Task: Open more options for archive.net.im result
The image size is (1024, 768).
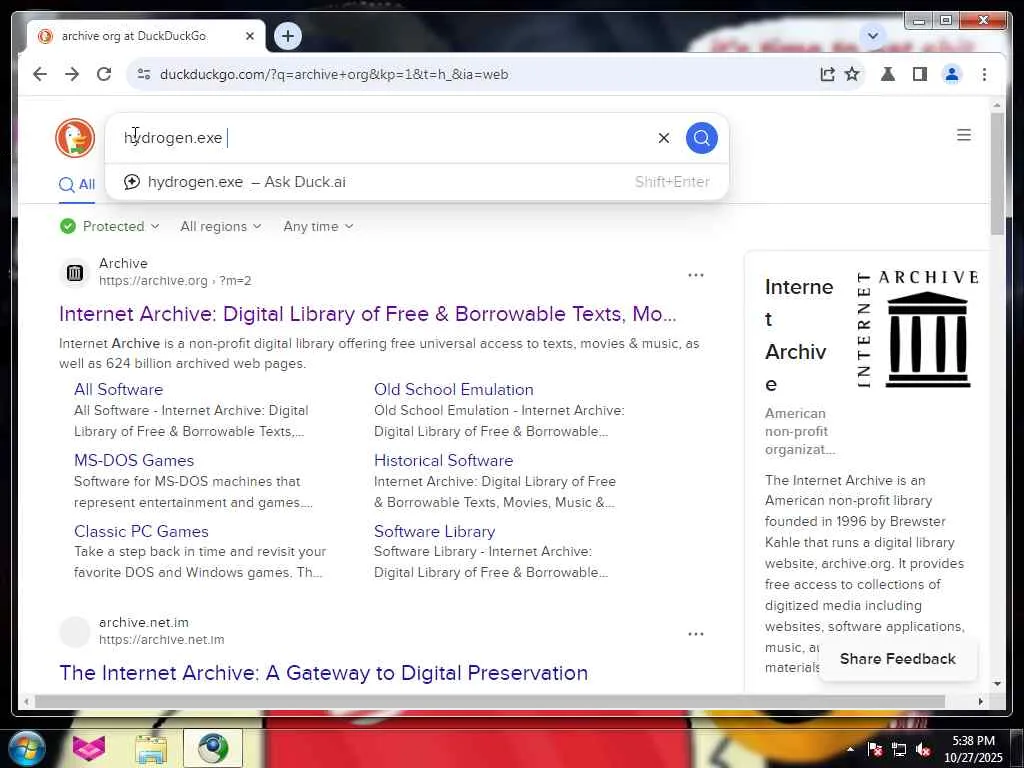Action: click(x=696, y=633)
